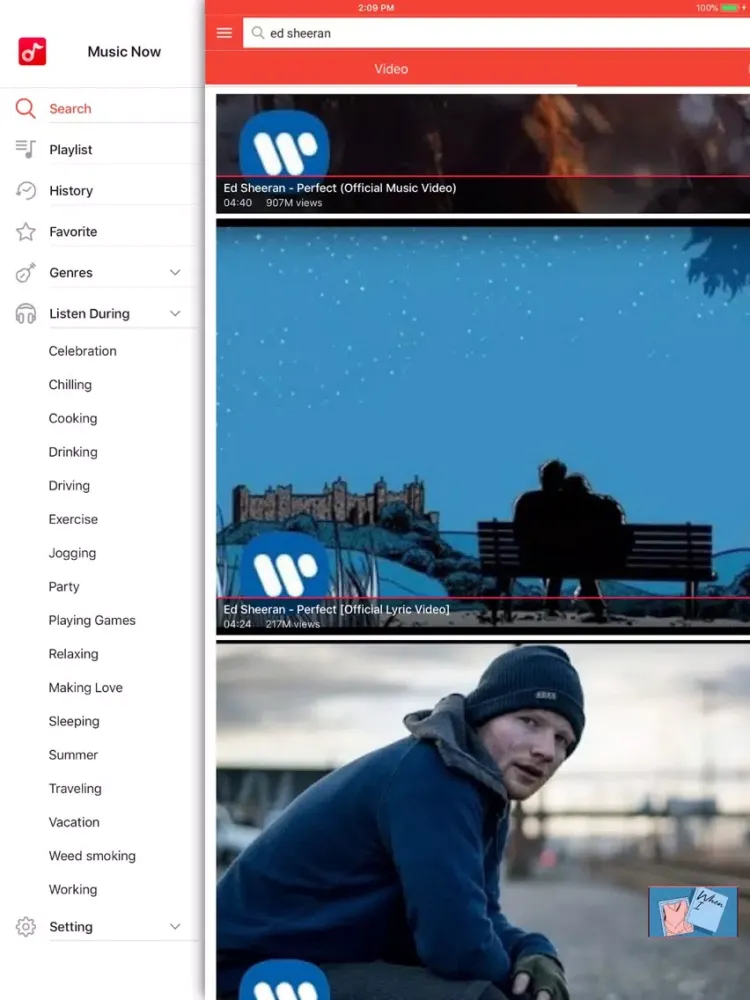Click the Genres guitar icon
Viewport: 750px width, 1000px height.
coord(26,272)
